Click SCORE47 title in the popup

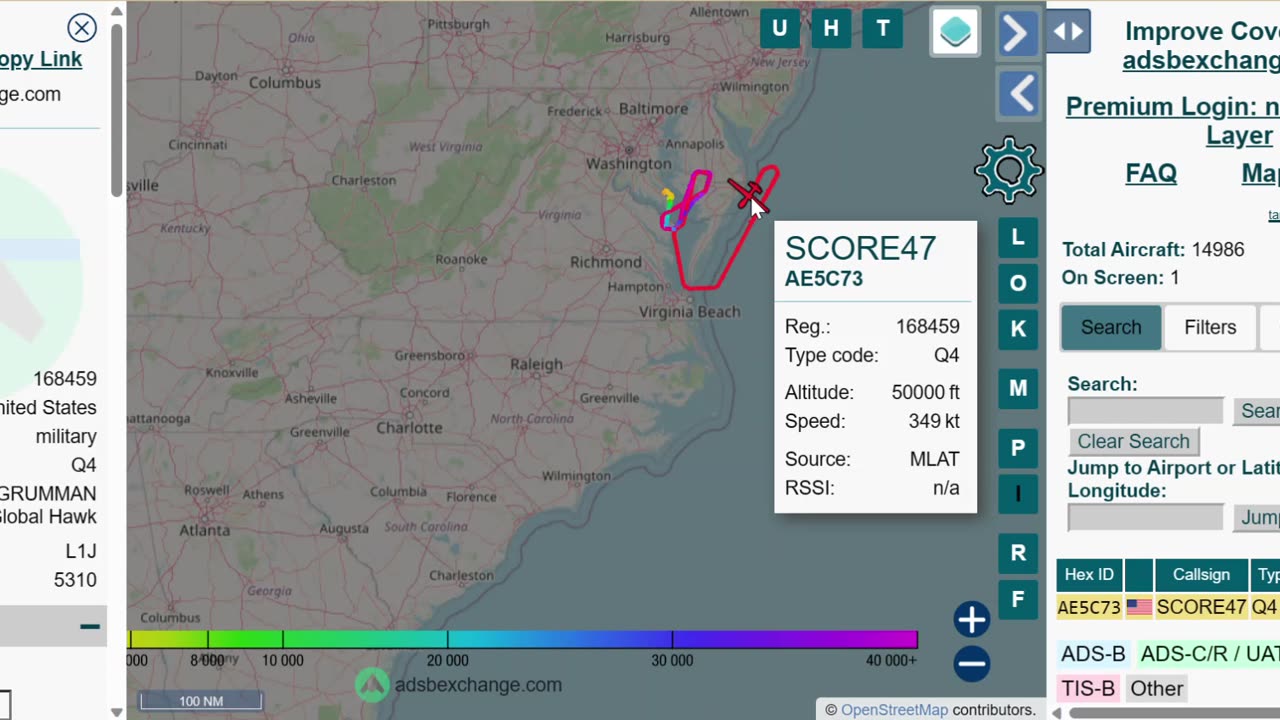click(x=860, y=248)
